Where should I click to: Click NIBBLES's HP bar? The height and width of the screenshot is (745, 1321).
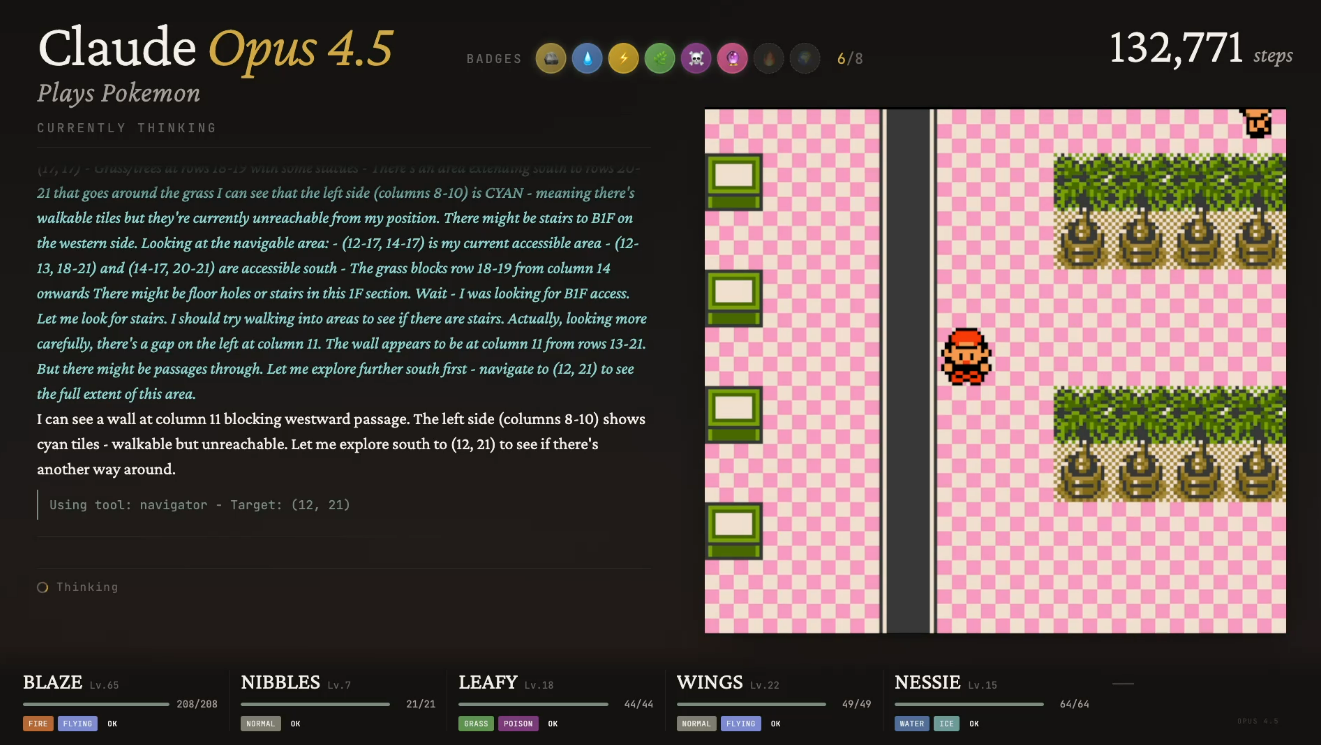coord(314,704)
